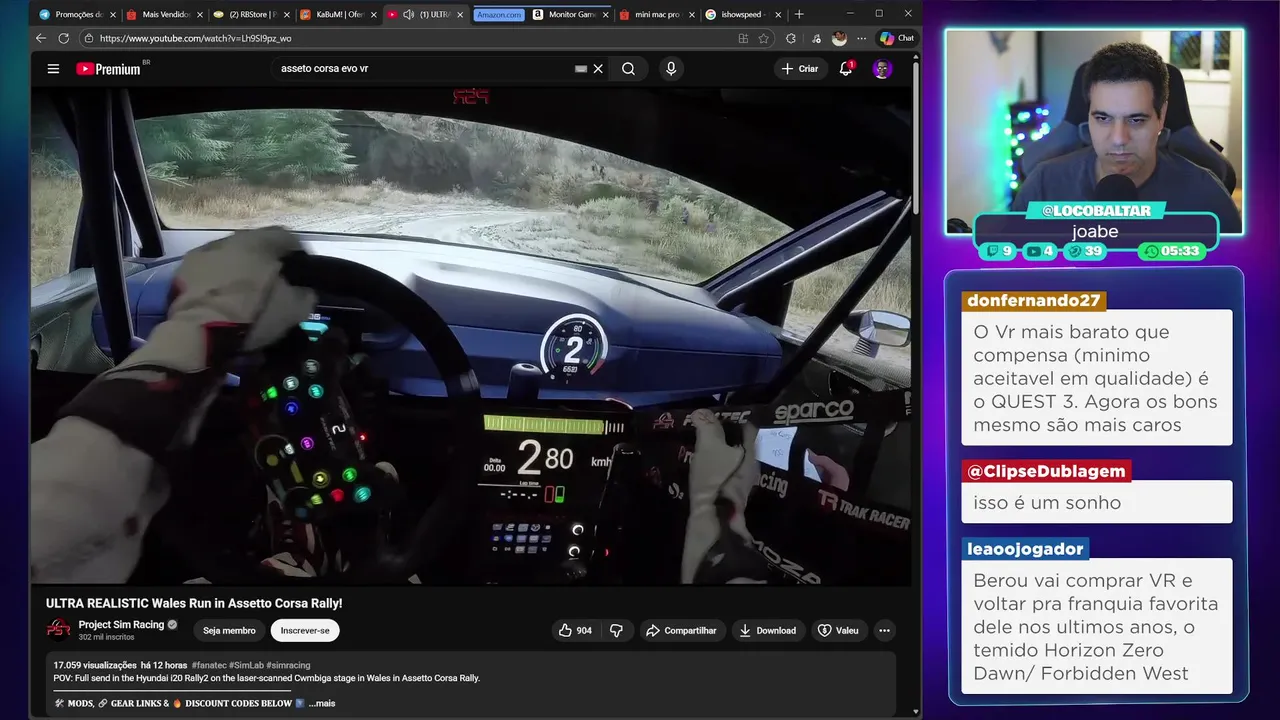Open the browser profile avatar
The height and width of the screenshot is (720, 1280).
coord(839,38)
